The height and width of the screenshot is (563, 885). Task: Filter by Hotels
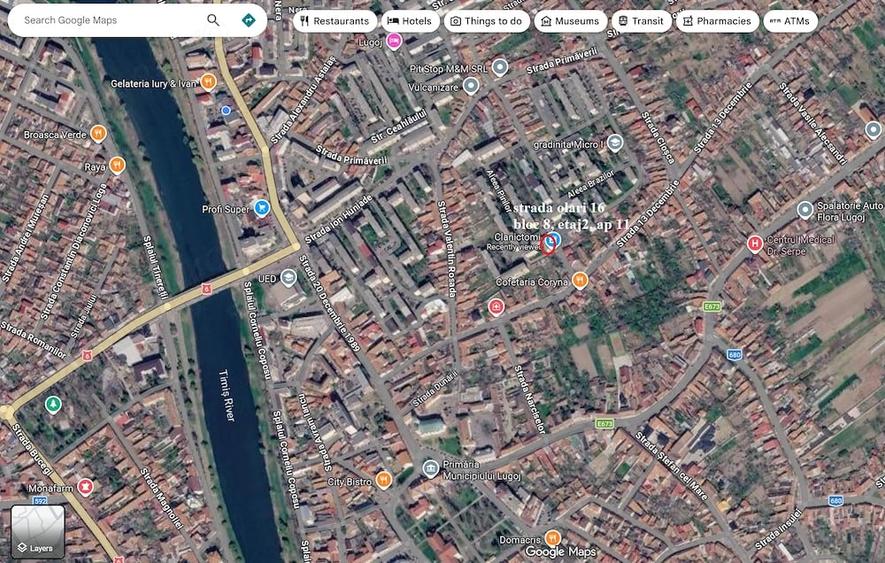410,21
